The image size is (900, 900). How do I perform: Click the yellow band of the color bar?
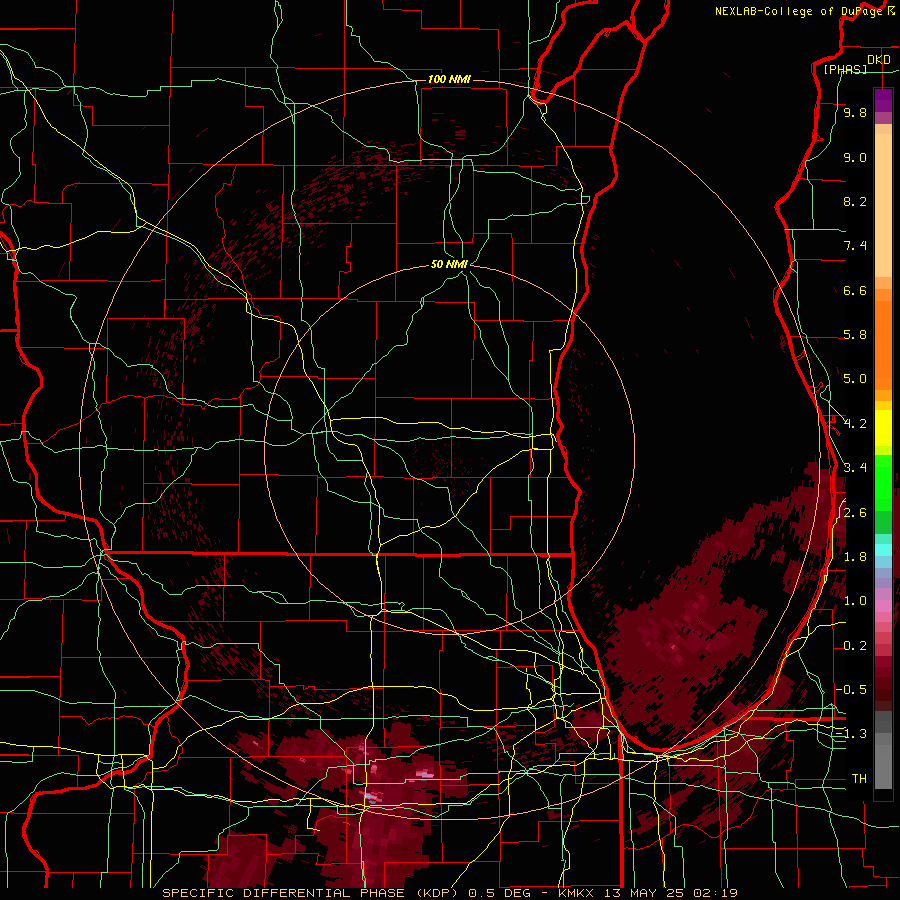[883, 427]
